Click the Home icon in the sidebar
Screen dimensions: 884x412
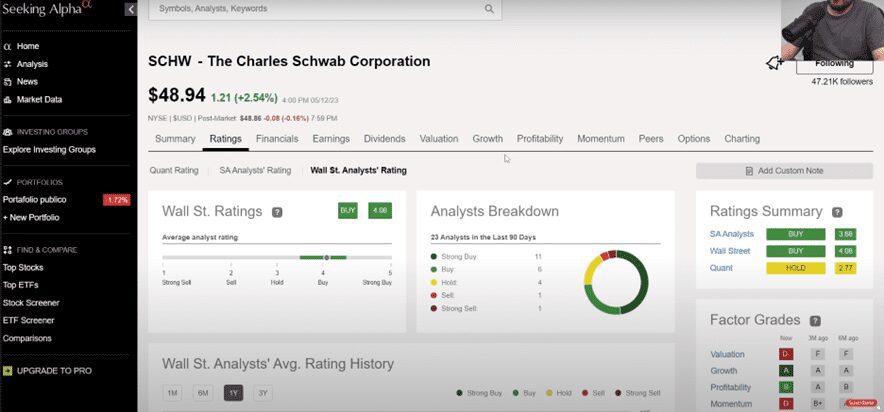pyautogui.click(x=8, y=46)
